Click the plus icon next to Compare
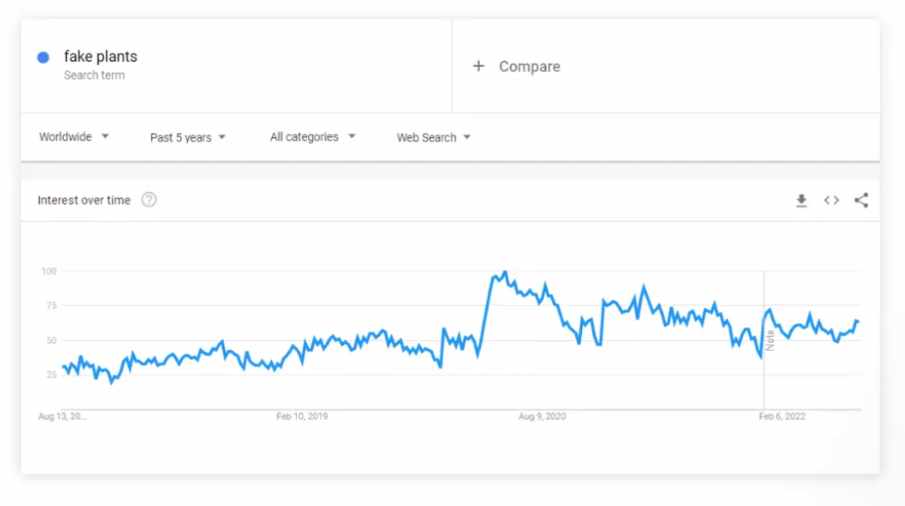Screen dimensions: 905x506 tap(478, 66)
